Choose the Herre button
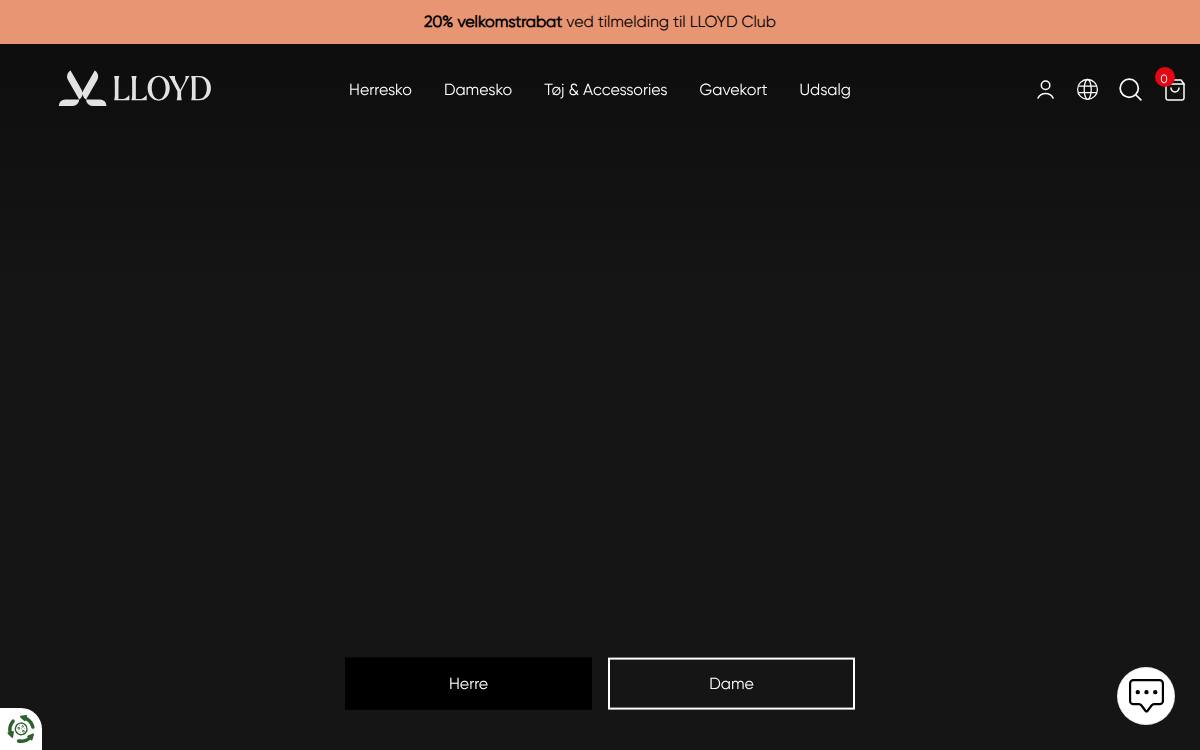The height and width of the screenshot is (750, 1200). 468,684
